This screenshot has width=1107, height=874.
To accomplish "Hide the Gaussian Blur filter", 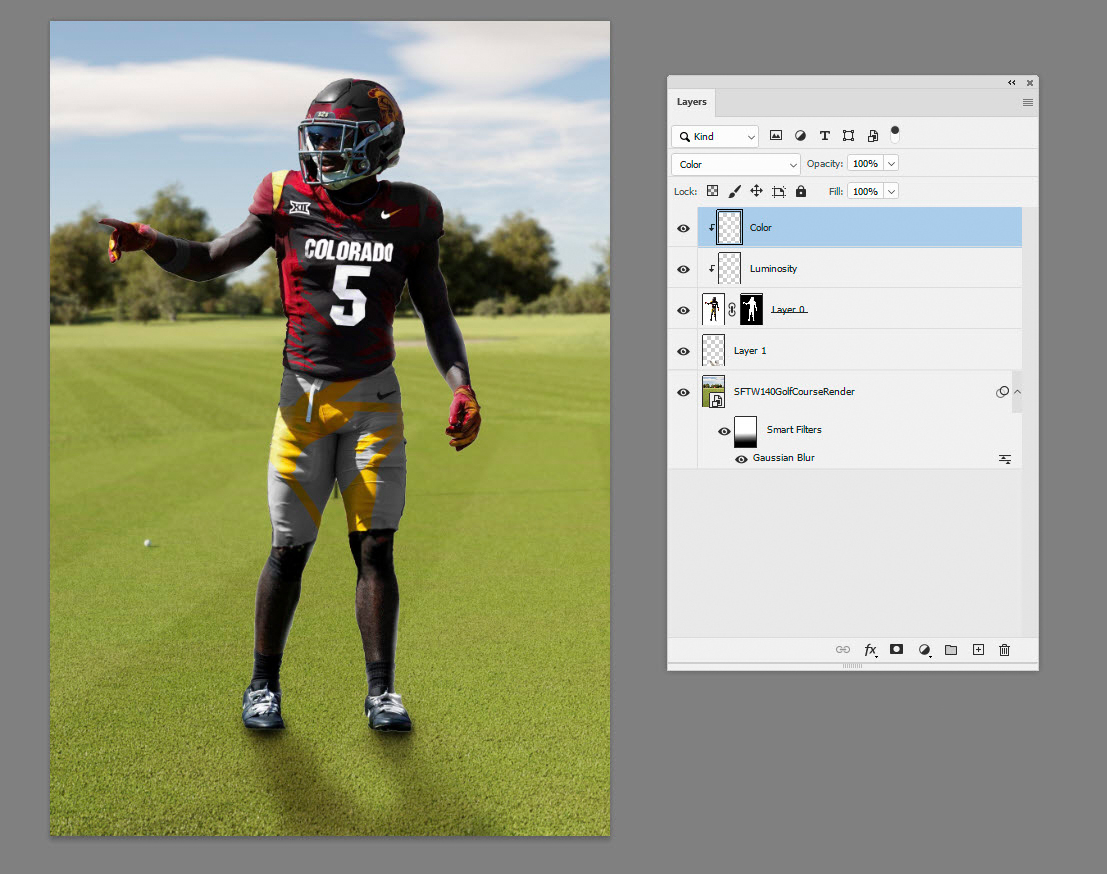I will coord(741,459).
